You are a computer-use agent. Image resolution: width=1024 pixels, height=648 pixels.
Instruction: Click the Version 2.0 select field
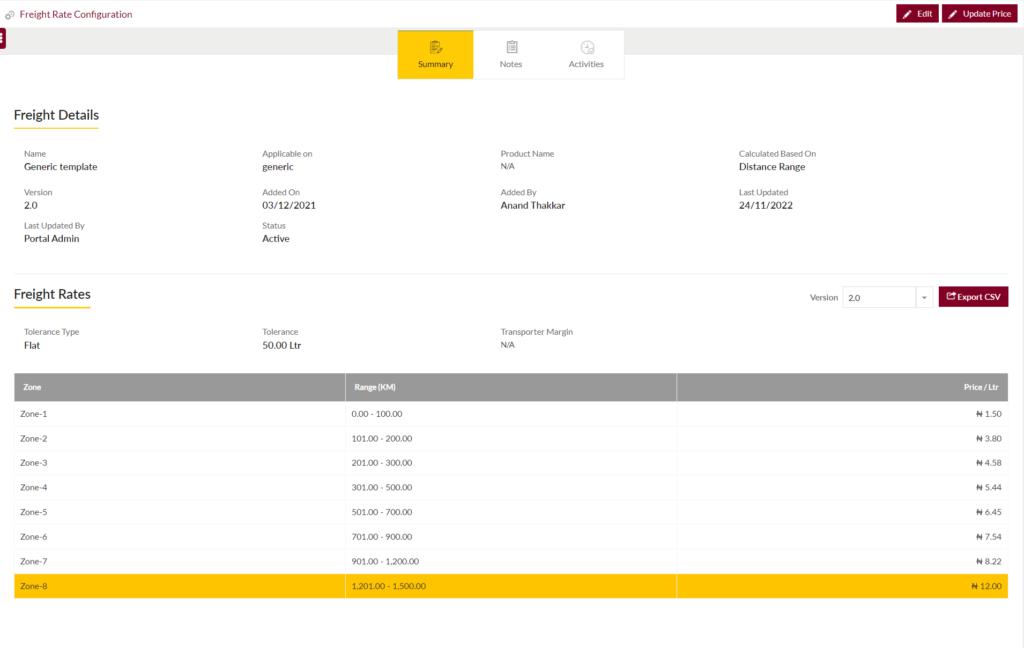pos(879,297)
